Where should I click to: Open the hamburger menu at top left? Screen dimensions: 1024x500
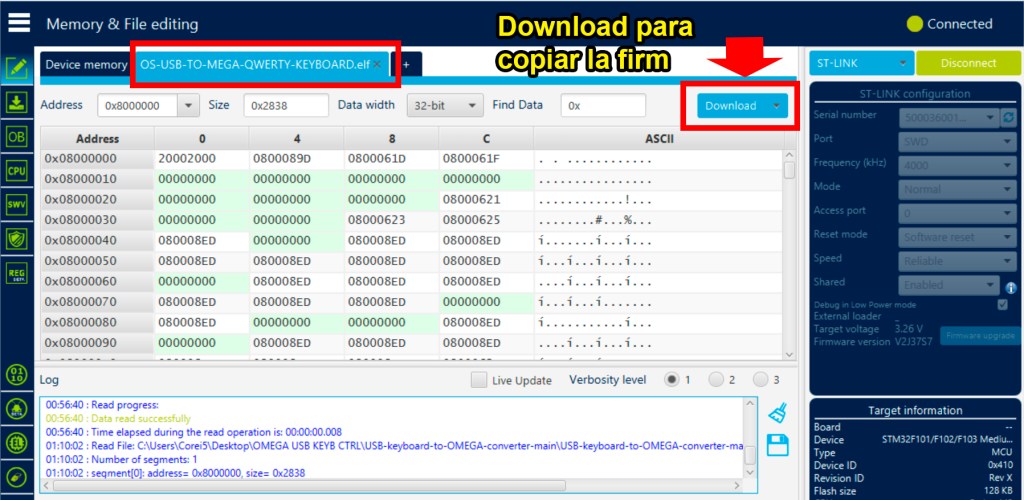18,22
